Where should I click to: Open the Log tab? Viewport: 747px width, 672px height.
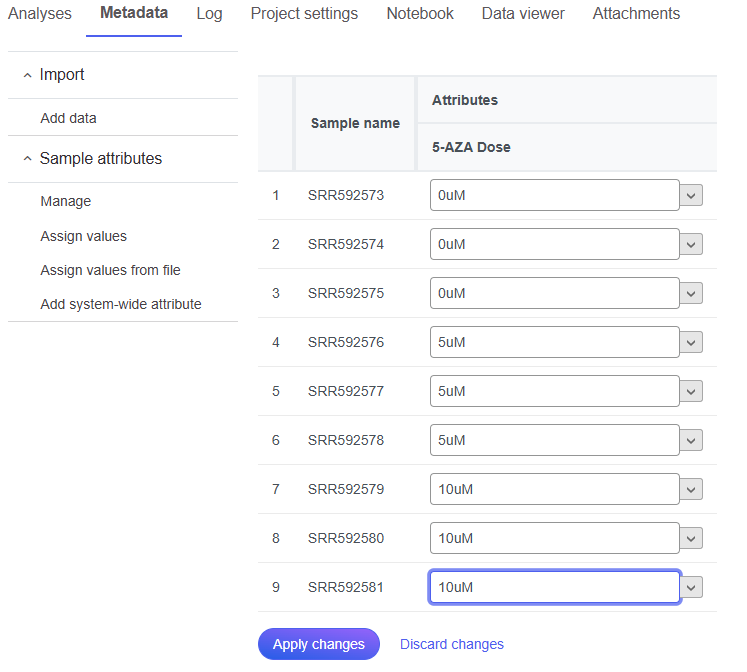[x=209, y=14]
